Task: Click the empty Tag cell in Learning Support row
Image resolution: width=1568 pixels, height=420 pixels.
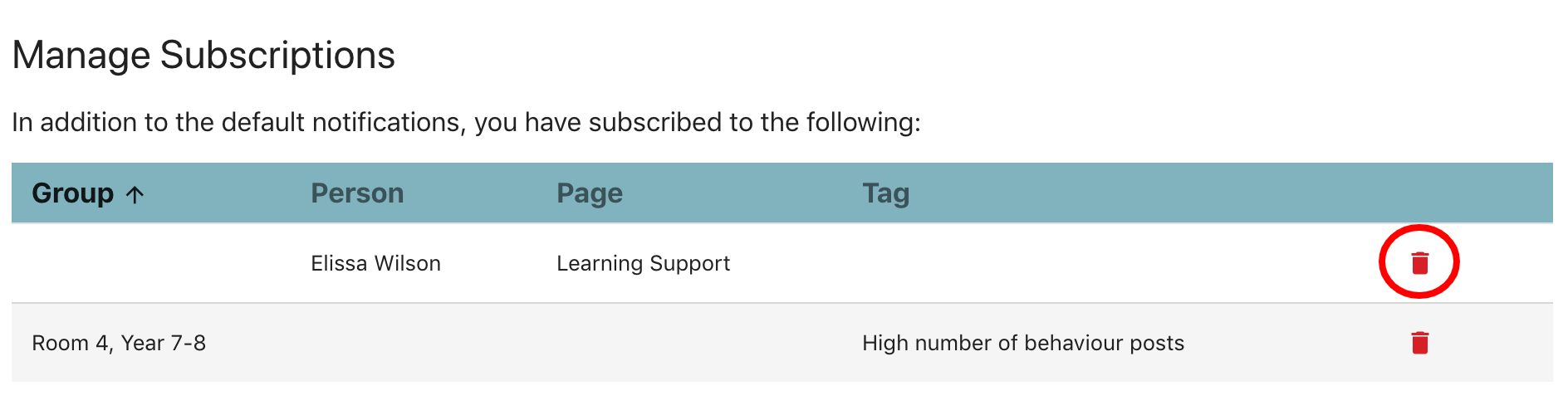Action: [1080, 263]
